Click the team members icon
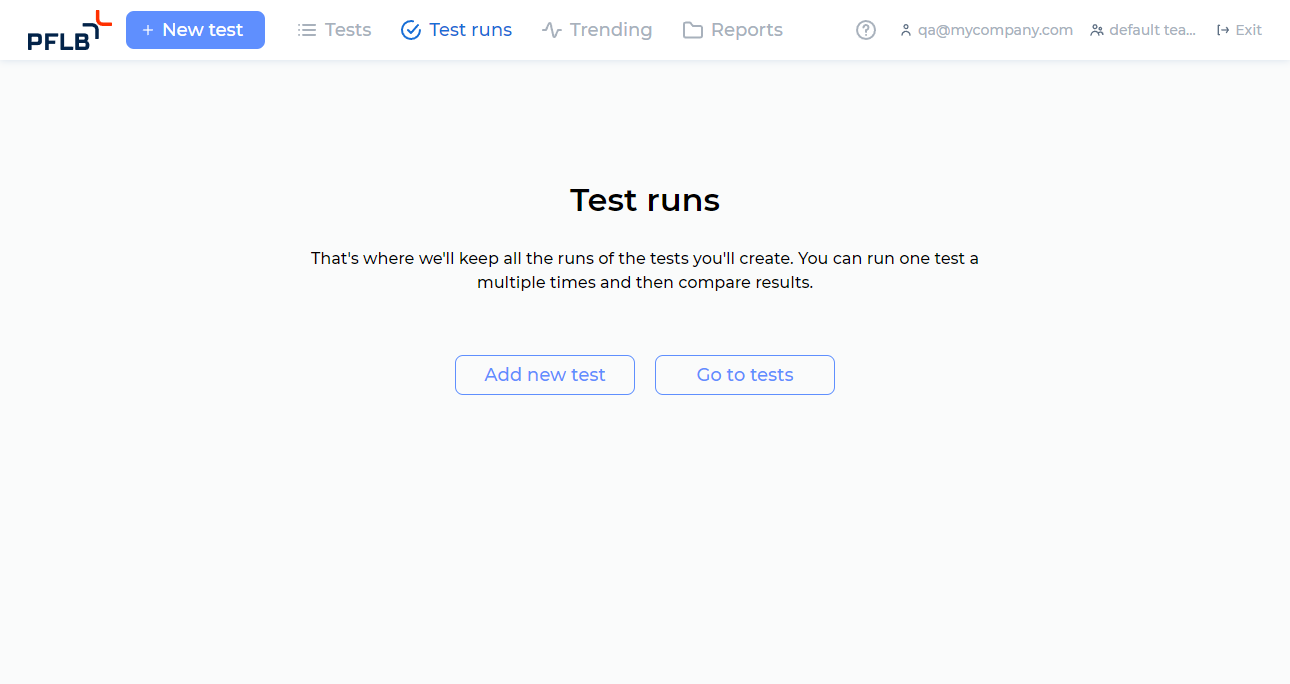Screen dimensions: 1290x684 coord(1095,29)
